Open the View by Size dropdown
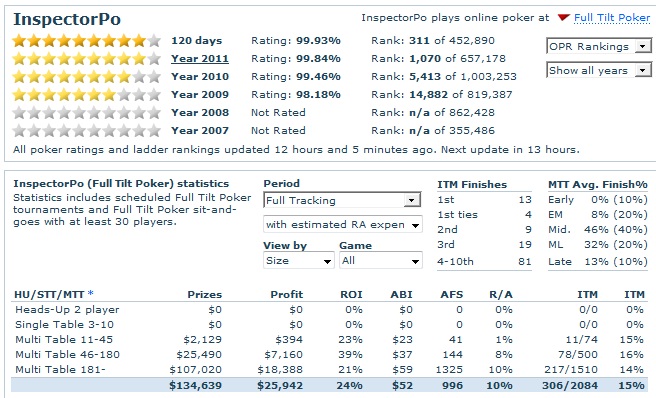Screen dimensions: 656x398 (299, 261)
